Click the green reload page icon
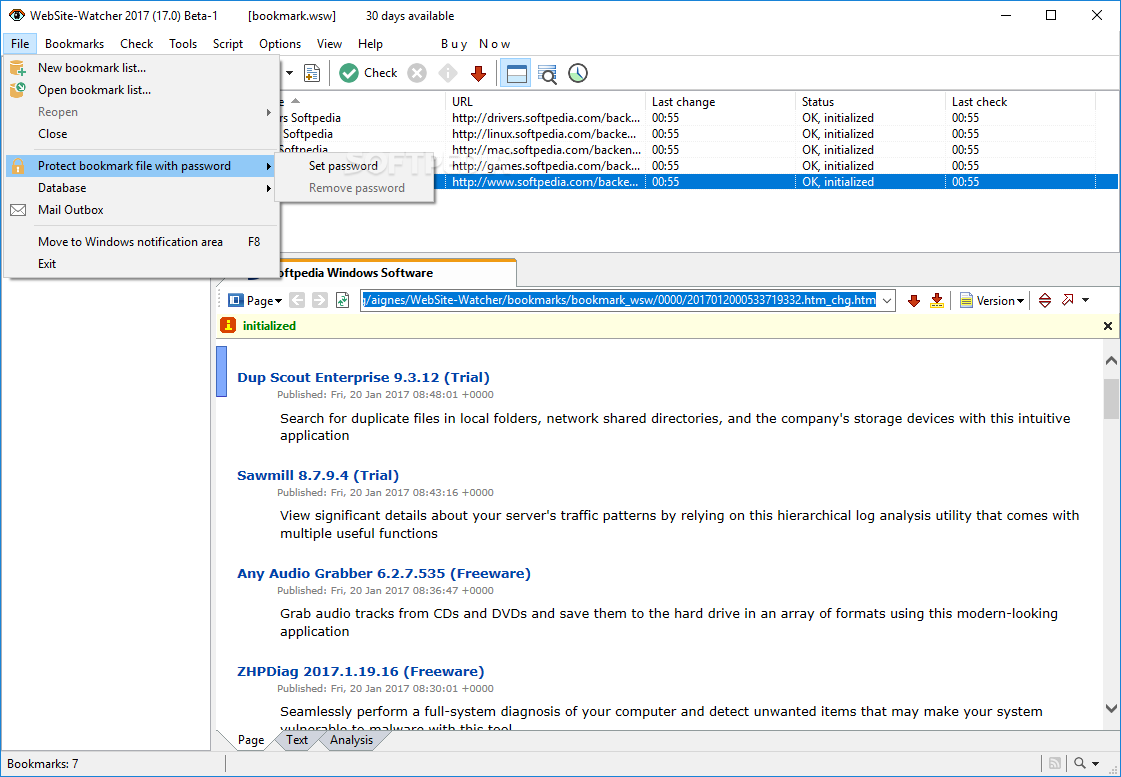Image resolution: width=1121 pixels, height=777 pixels. pos(342,301)
